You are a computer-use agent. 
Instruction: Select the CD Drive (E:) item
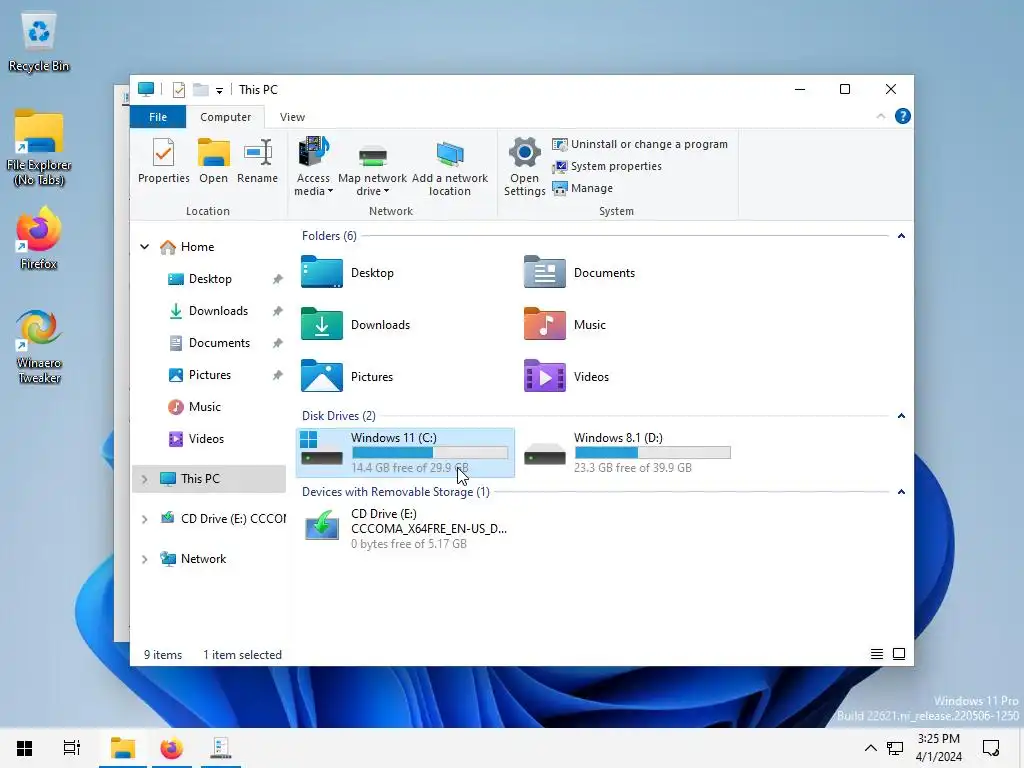(404, 528)
